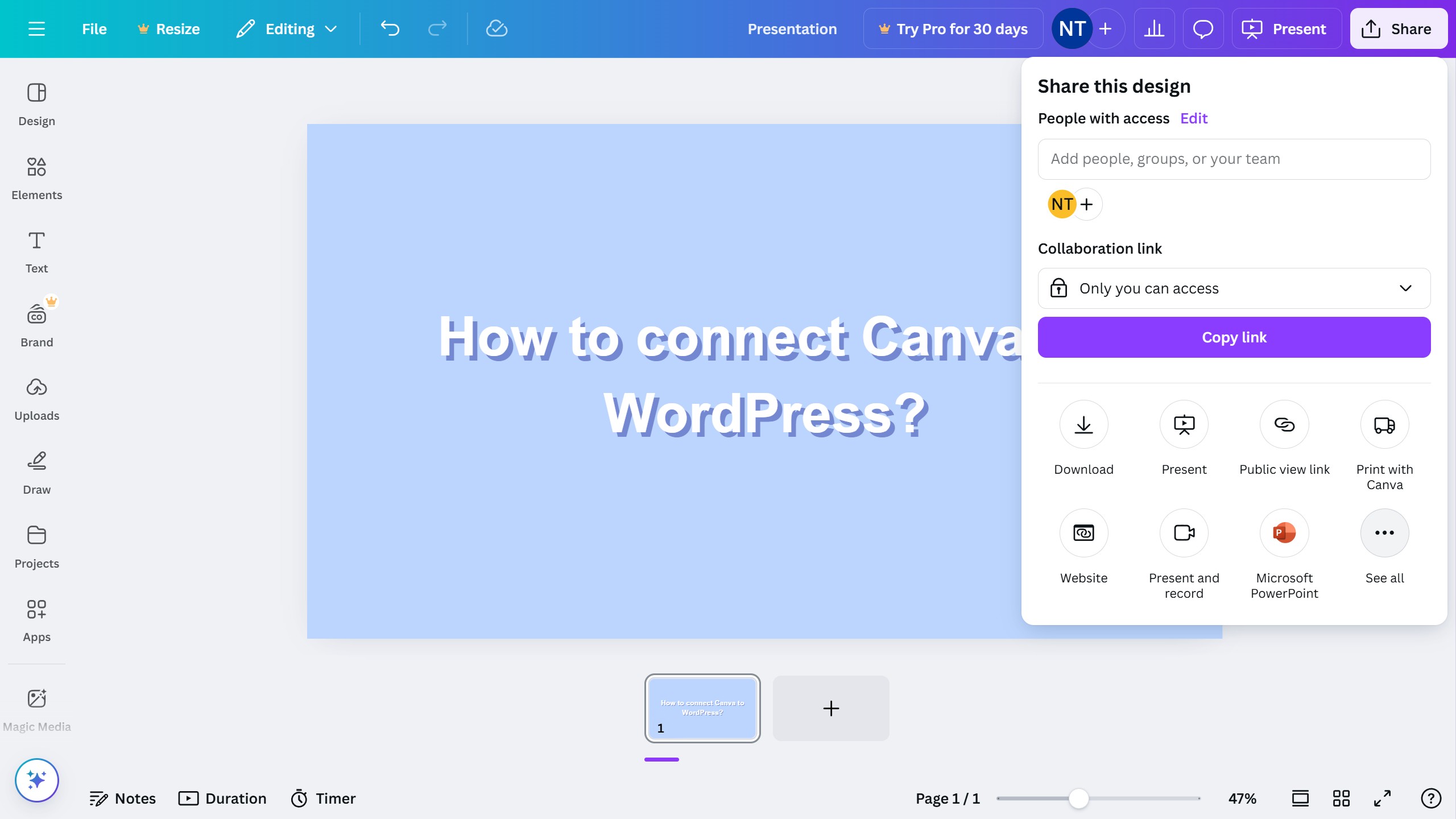Toggle the page thumbnails strip
This screenshot has height=819, width=1456.
[x=1300, y=799]
